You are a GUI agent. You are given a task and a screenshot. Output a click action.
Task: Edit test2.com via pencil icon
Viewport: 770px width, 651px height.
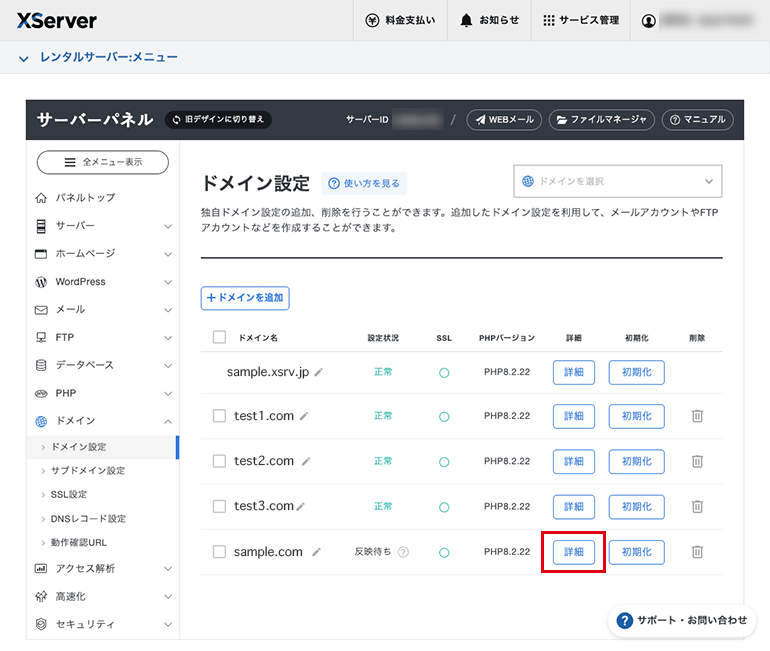[x=306, y=461]
